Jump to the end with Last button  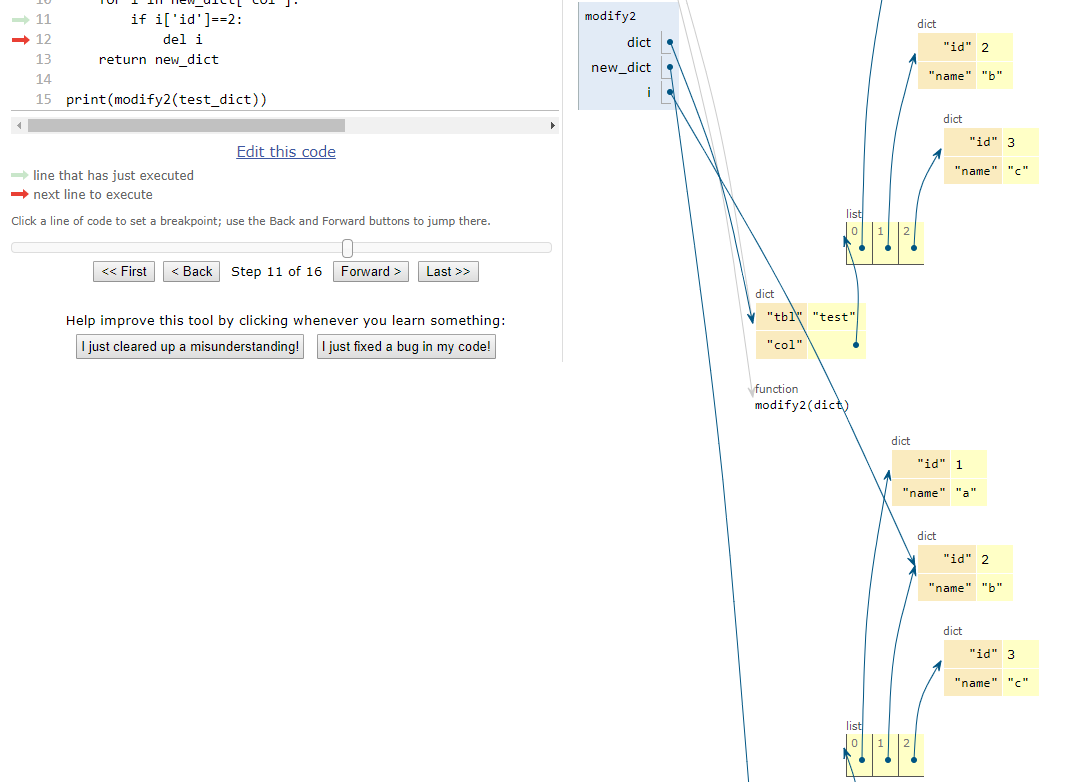448,272
